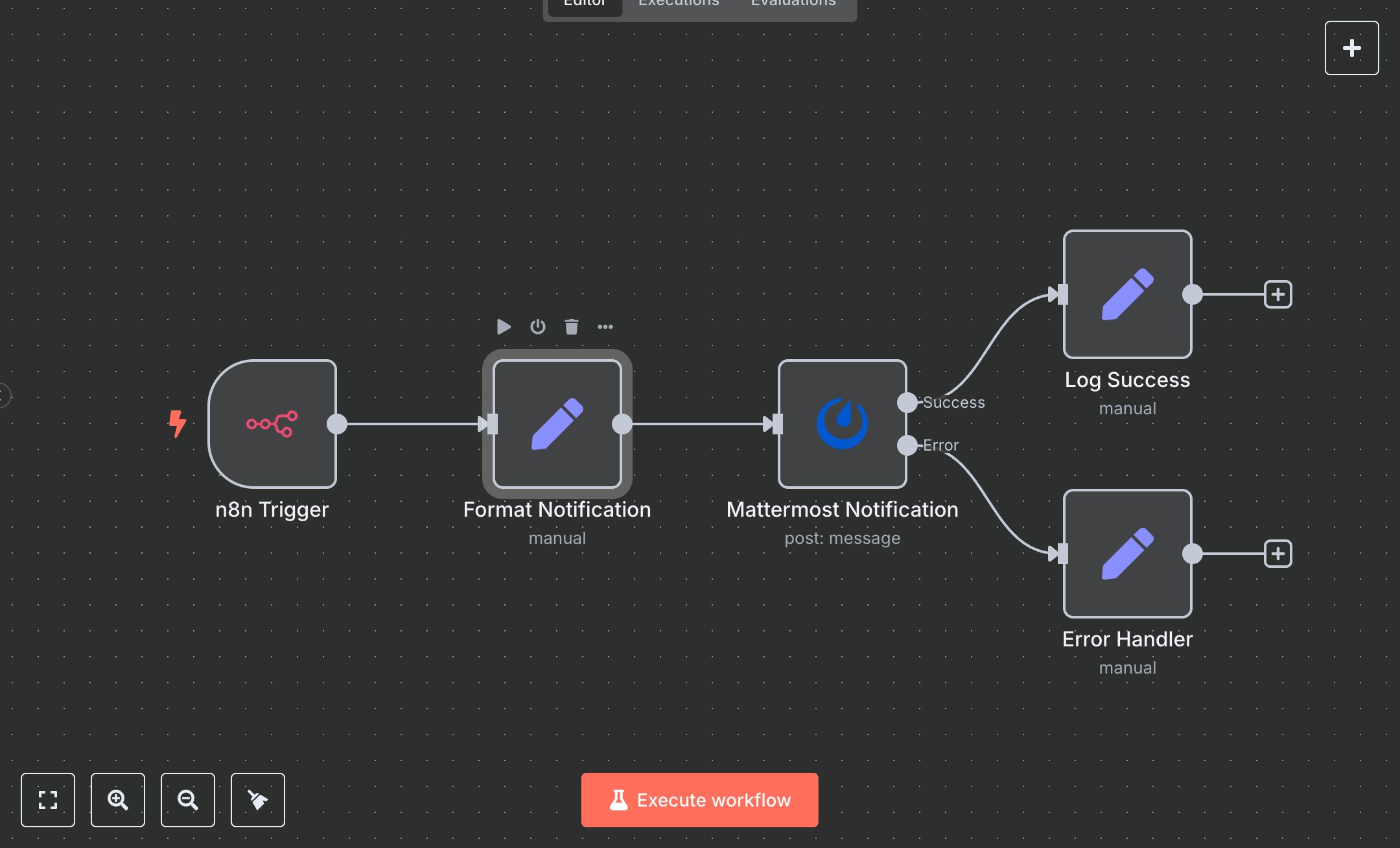Zoom out of the canvas
The height and width of the screenshot is (848, 1400).
187,800
